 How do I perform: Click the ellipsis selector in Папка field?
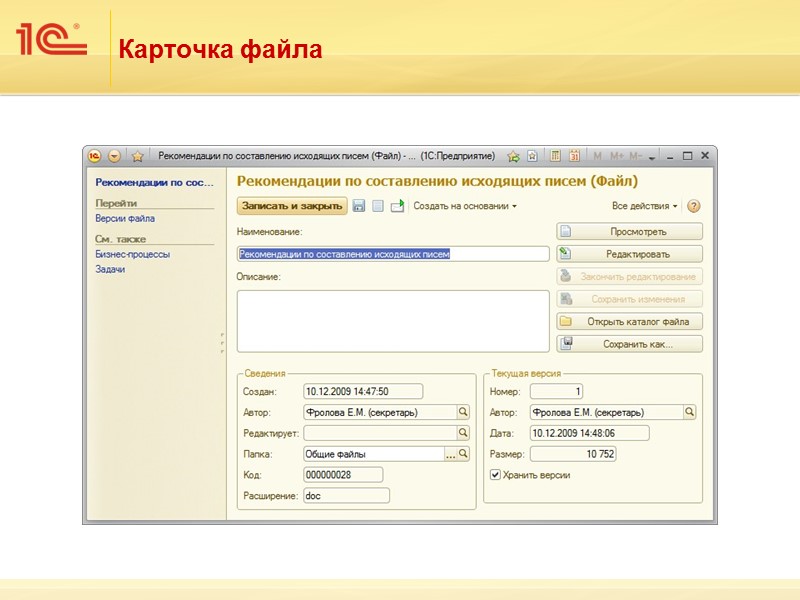451,454
